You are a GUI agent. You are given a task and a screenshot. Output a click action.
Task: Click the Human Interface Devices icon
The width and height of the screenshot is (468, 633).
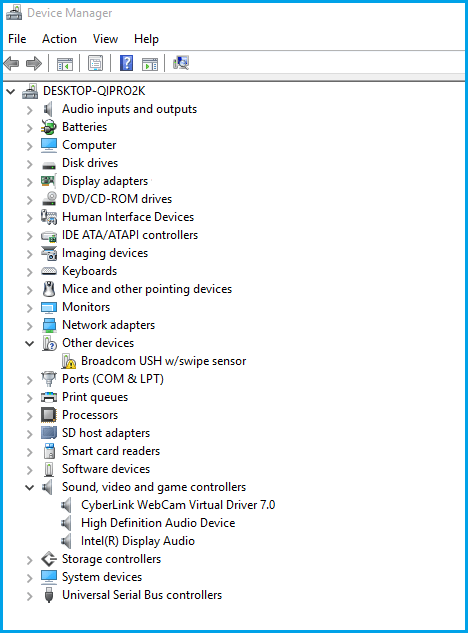[49, 217]
